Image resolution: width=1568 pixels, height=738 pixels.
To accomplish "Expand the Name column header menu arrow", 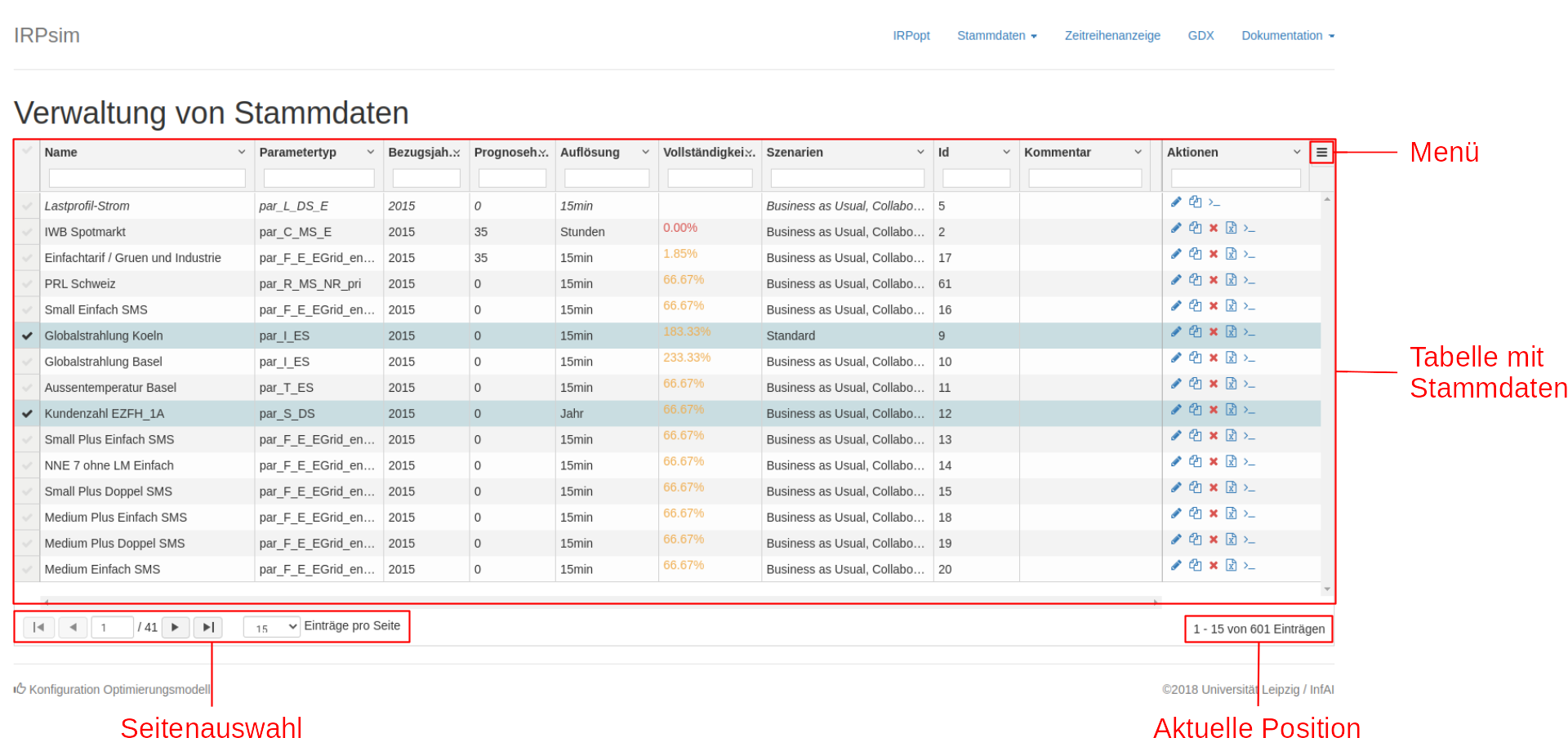I will (x=242, y=152).
